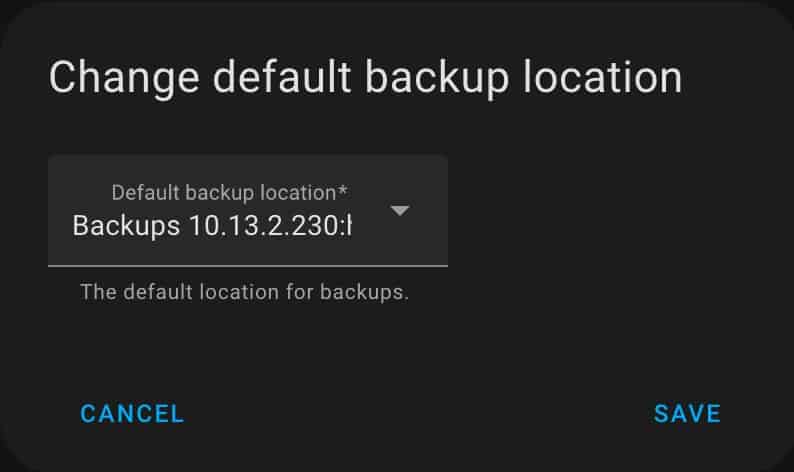The image size is (794, 472).
Task: Click the dropdown arrow triangle icon
Action: (400, 210)
